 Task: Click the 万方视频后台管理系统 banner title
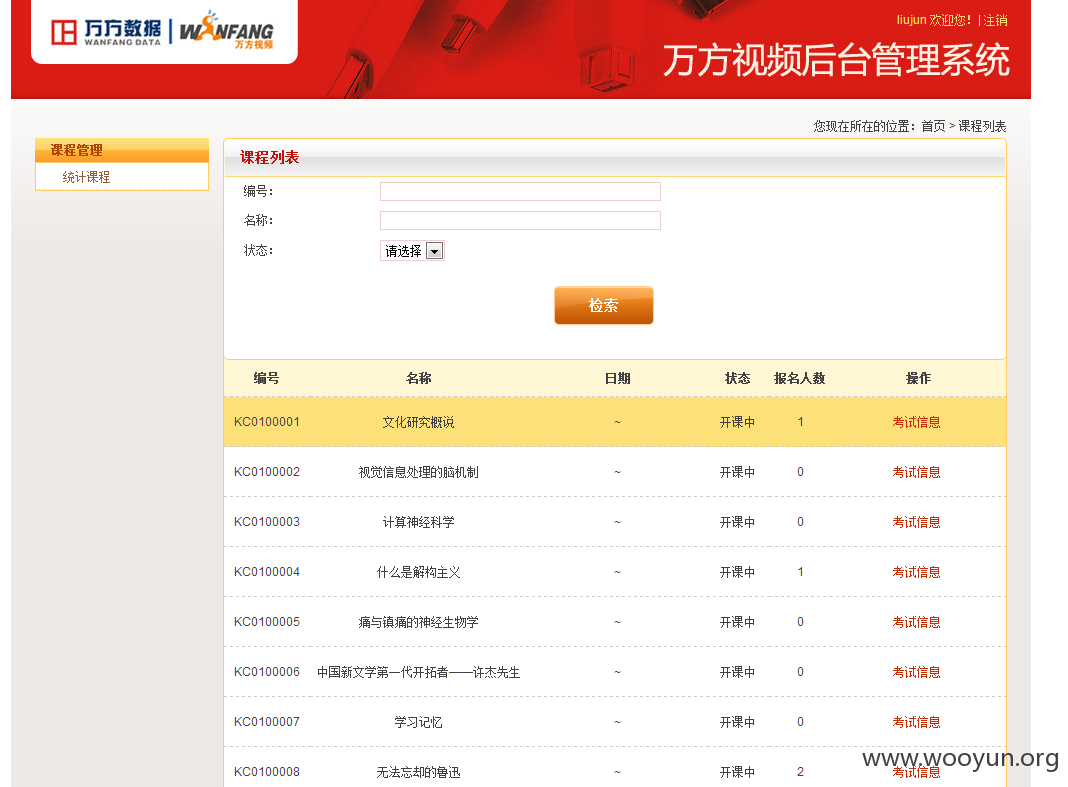tap(836, 60)
